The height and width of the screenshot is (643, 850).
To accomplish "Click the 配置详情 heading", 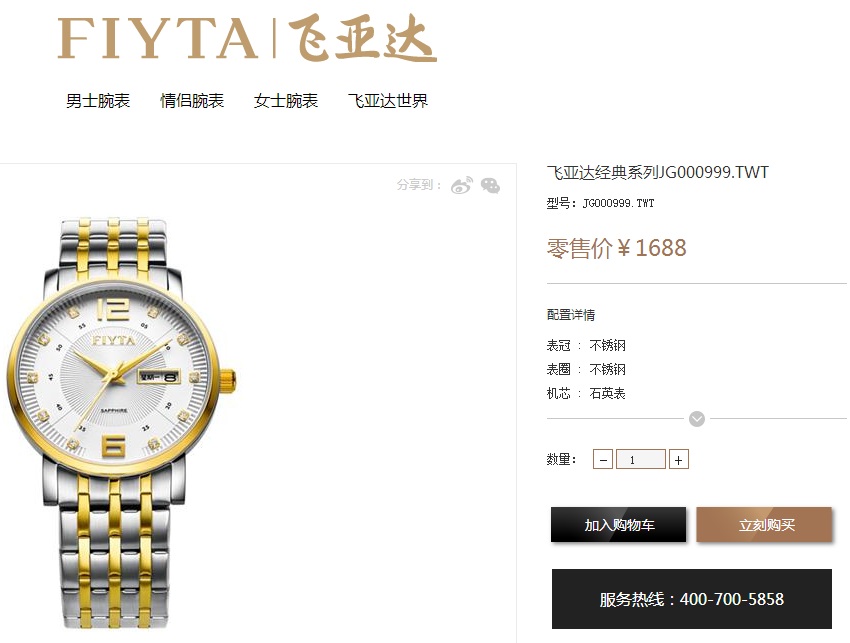I will [x=571, y=314].
